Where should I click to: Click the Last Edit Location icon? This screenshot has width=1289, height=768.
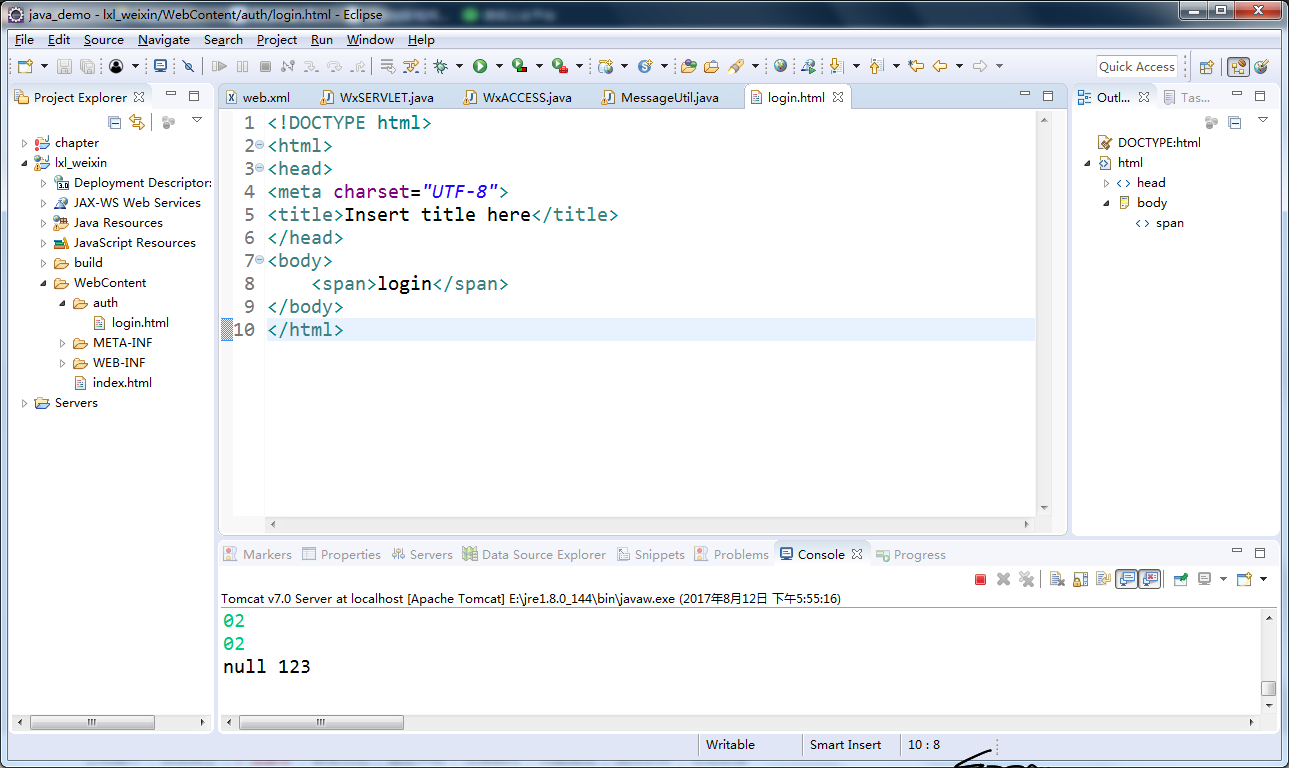pos(916,66)
